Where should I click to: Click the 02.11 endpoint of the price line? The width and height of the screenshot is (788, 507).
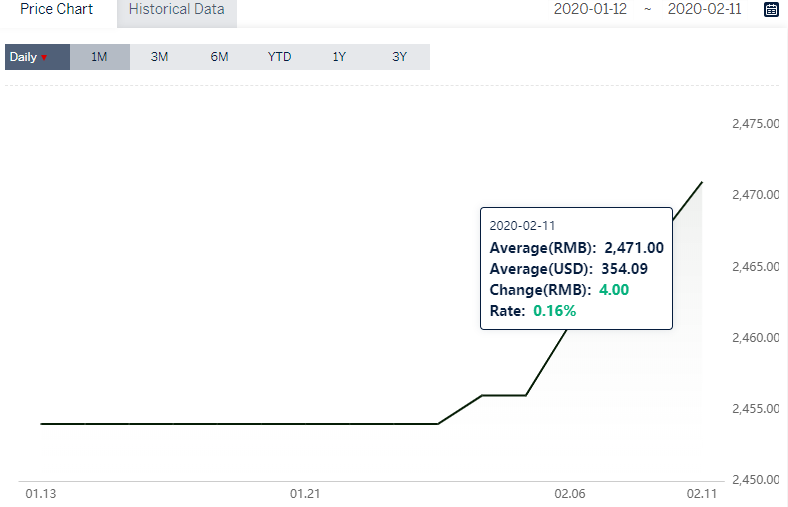pyautogui.click(x=702, y=182)
